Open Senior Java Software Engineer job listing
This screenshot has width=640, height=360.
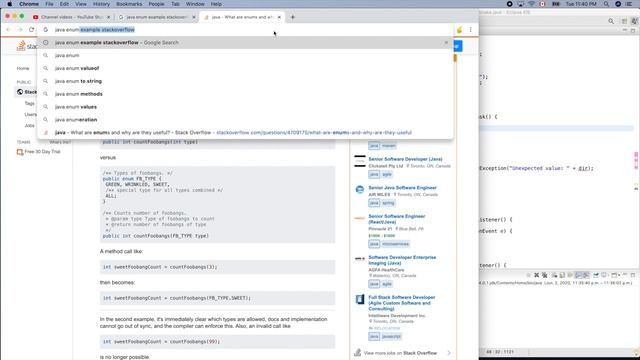(x=402, y=187)
